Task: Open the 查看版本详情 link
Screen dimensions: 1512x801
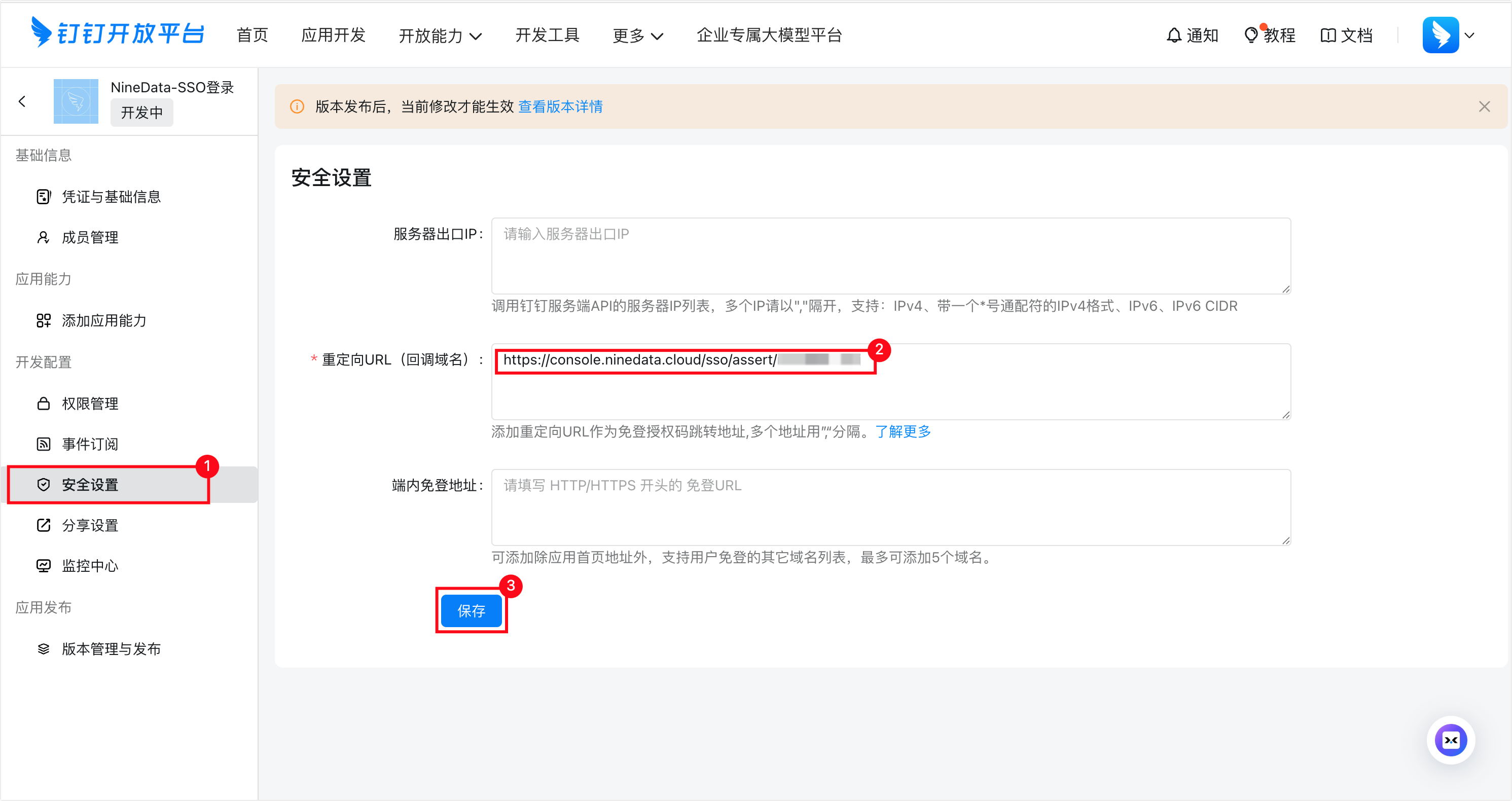Action: (x=560, y=107)
